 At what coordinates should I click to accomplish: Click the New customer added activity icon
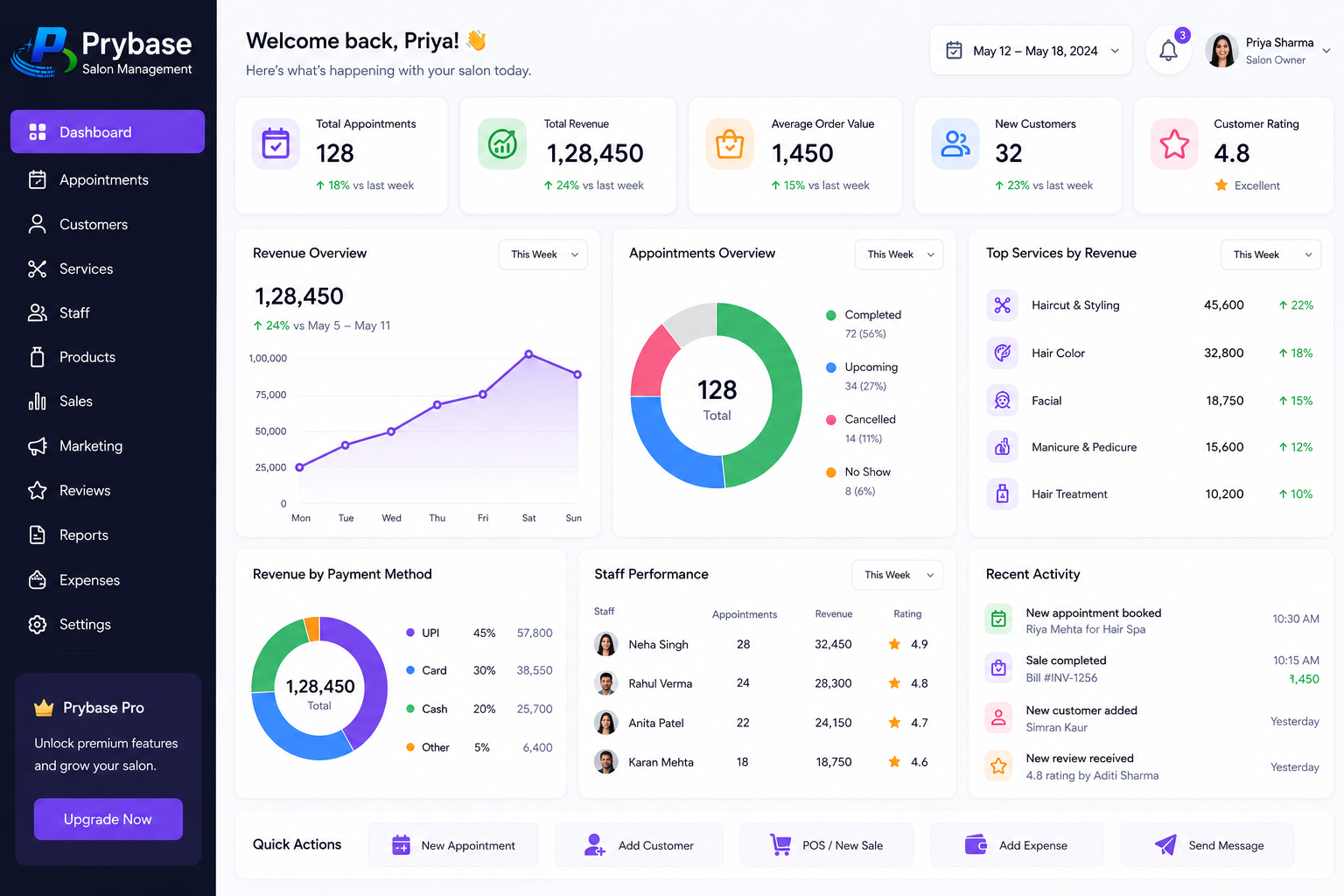pyautogui.click(x=998, y=717)
